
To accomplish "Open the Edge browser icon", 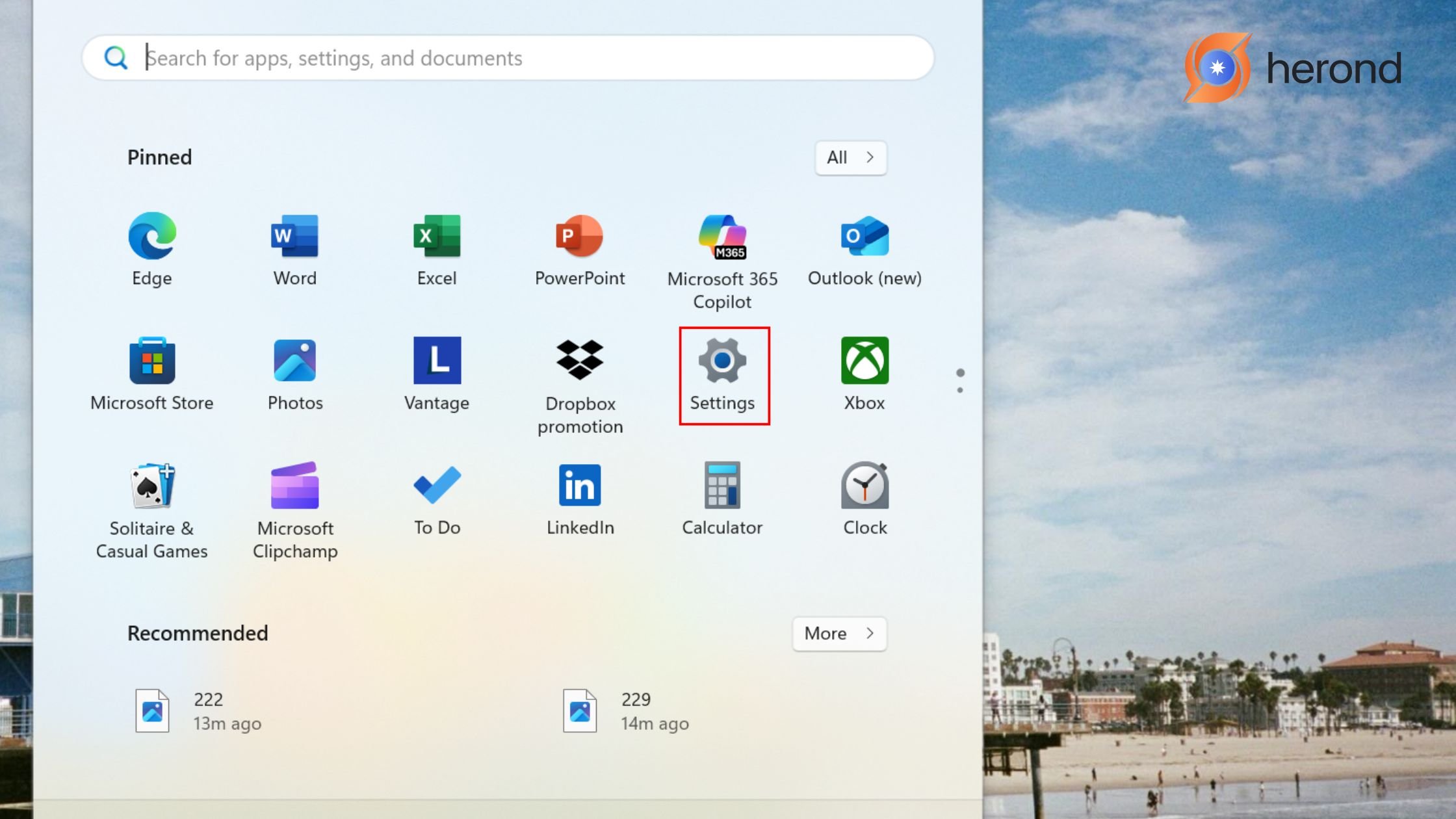I will point(152,236).
